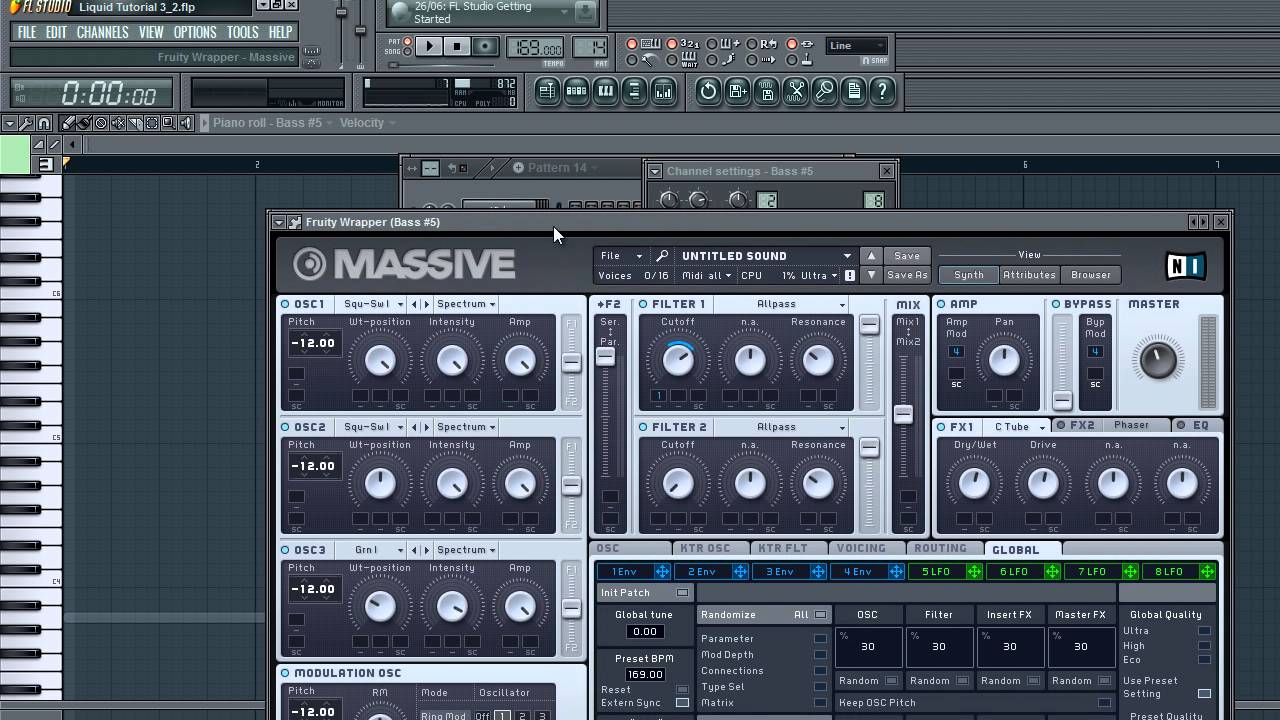Toggle the MODULATION OSC power button

coord(285,673)
